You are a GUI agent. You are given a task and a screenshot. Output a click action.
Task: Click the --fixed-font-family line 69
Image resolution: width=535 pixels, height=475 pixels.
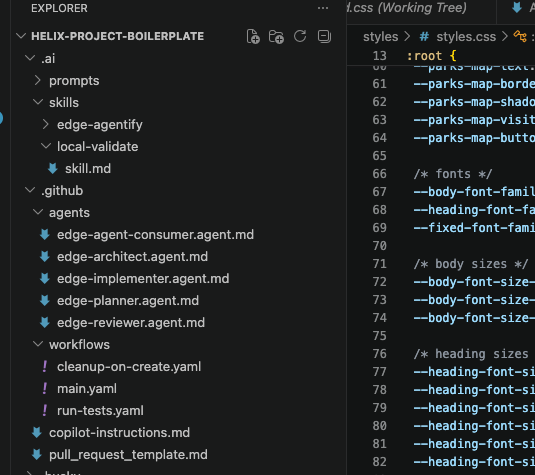point(474,228)
